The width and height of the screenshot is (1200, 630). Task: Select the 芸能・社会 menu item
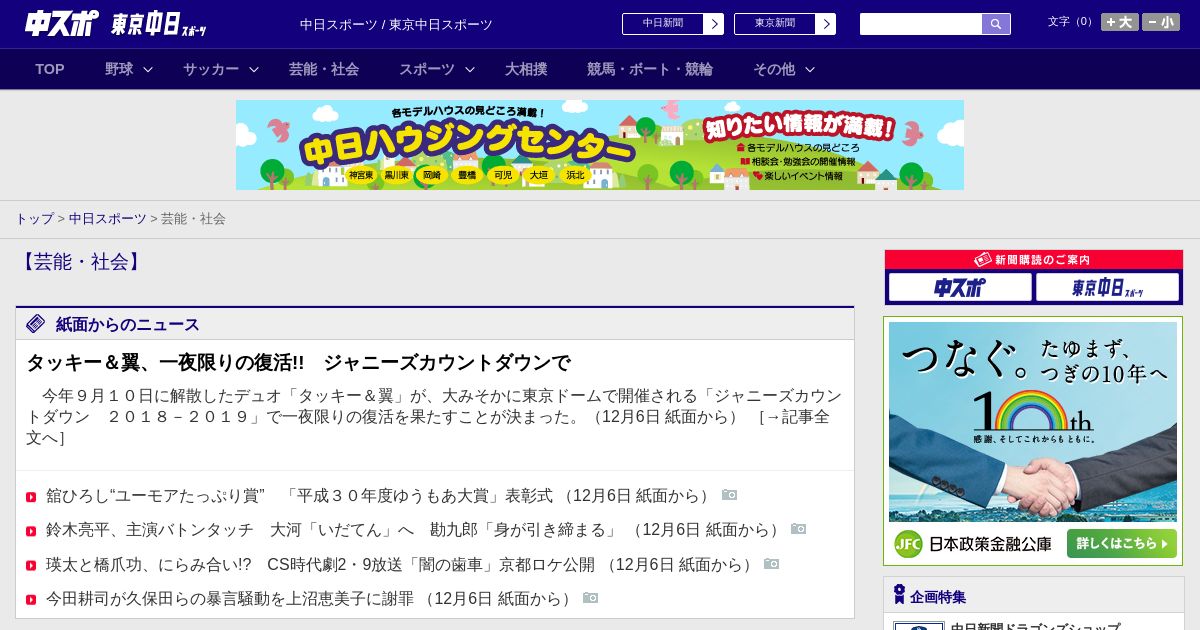324,69
